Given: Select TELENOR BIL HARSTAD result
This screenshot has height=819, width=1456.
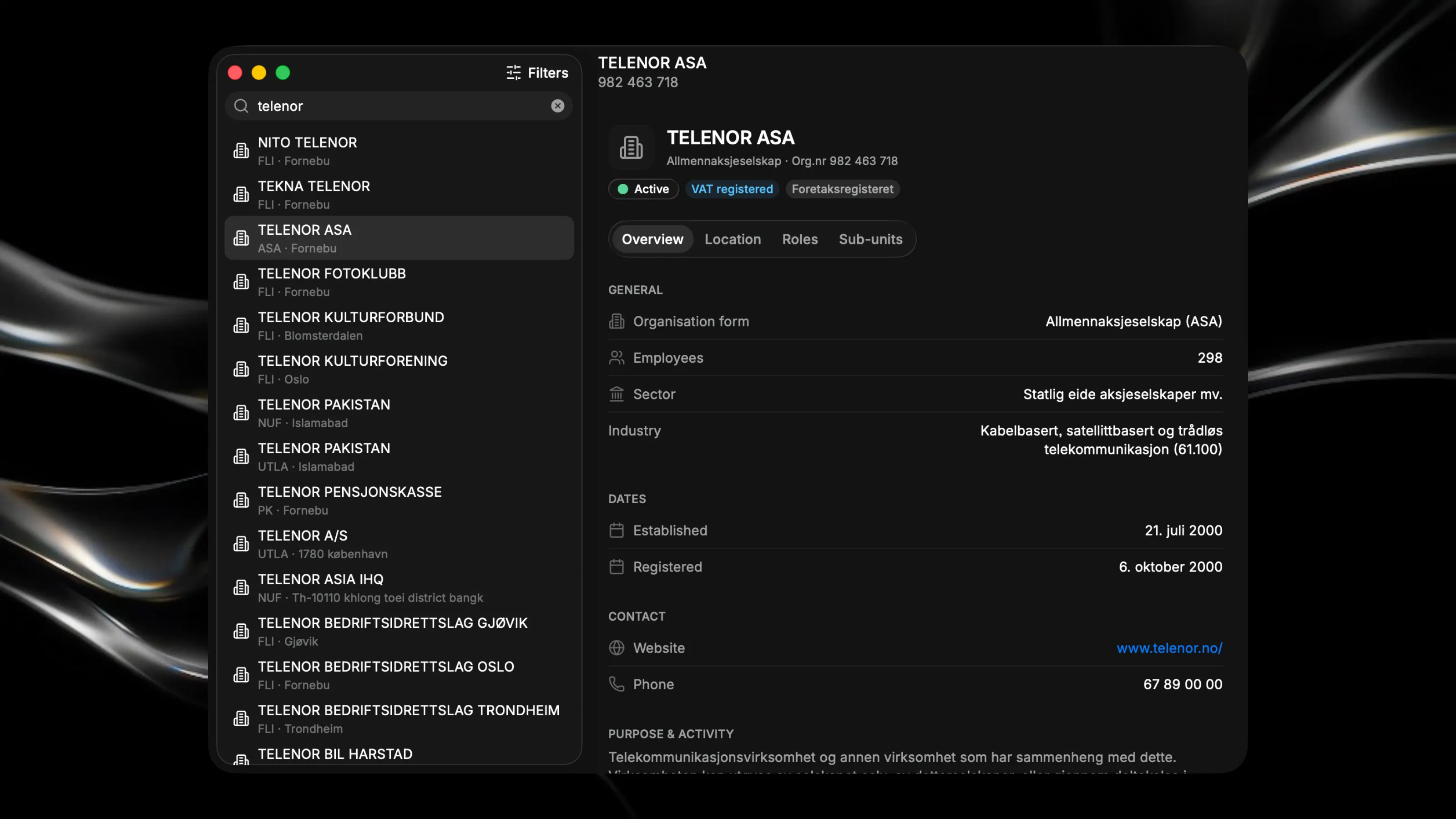Looking at the screenshot, I should 399,754.
